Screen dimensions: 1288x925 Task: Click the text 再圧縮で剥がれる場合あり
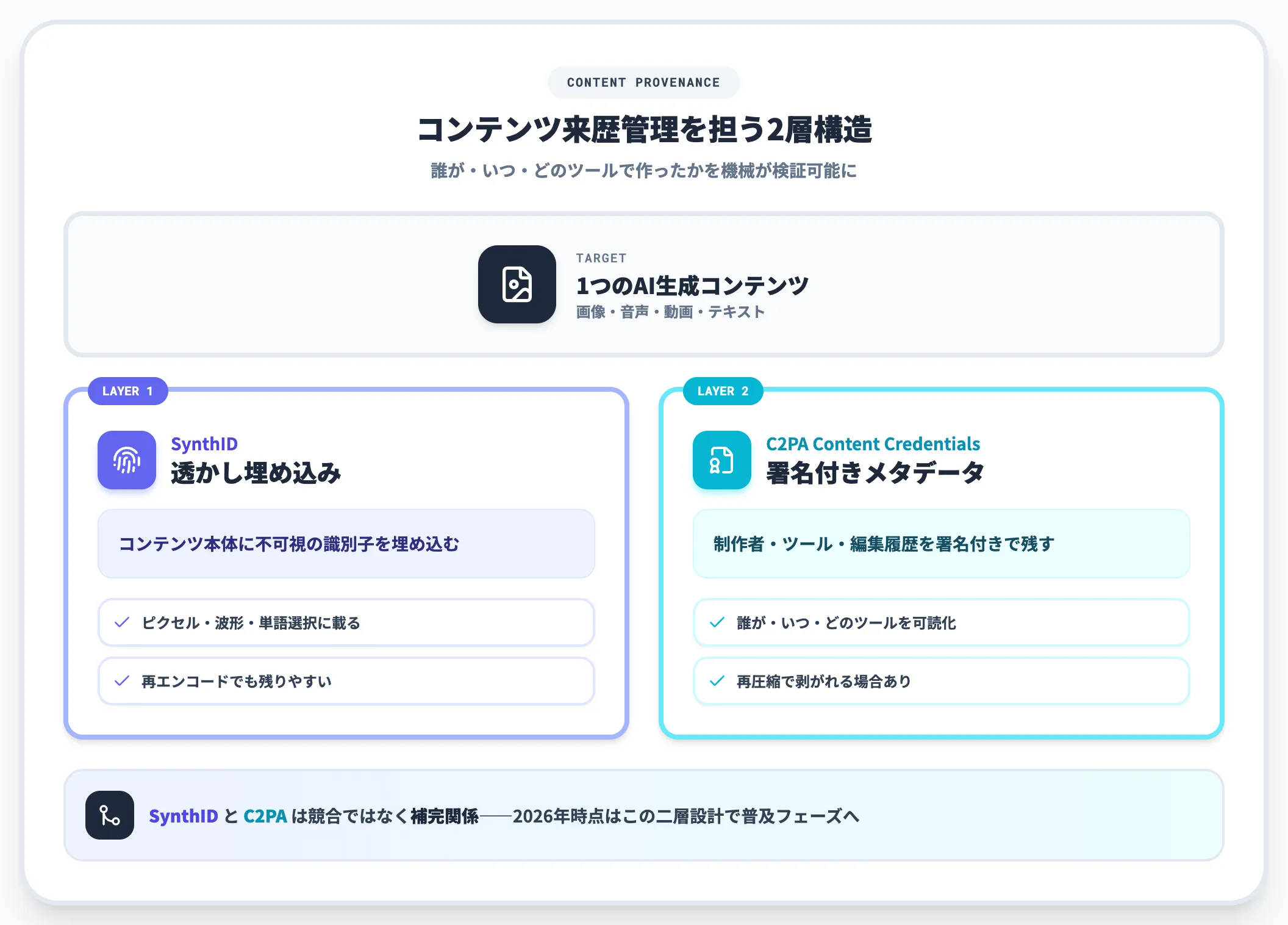click(x=824, y=681)
